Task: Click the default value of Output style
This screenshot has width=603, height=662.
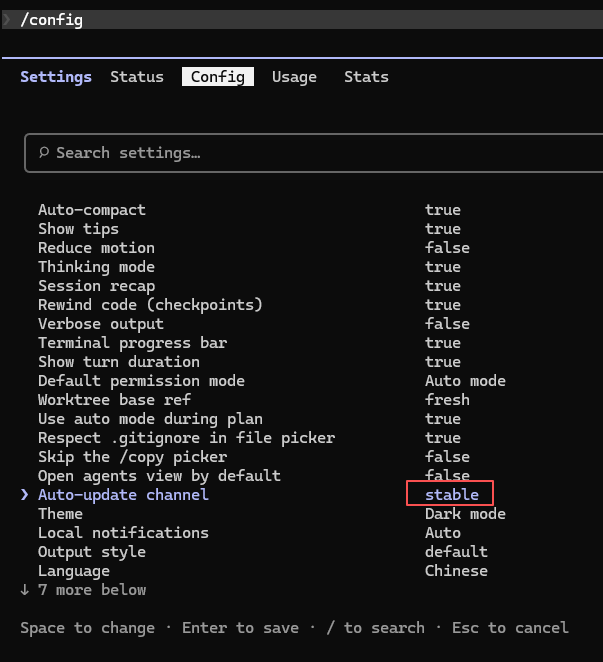Action: coord(456,552)
